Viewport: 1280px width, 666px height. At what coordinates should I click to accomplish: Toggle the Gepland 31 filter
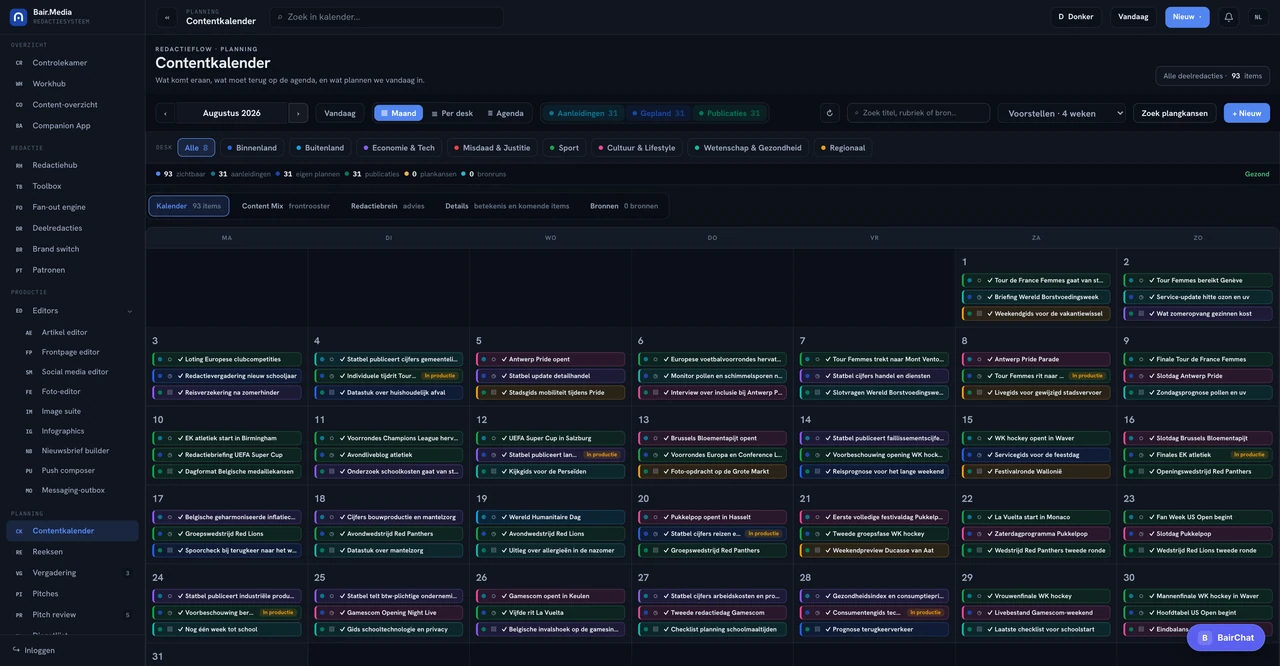click(658, 113)
